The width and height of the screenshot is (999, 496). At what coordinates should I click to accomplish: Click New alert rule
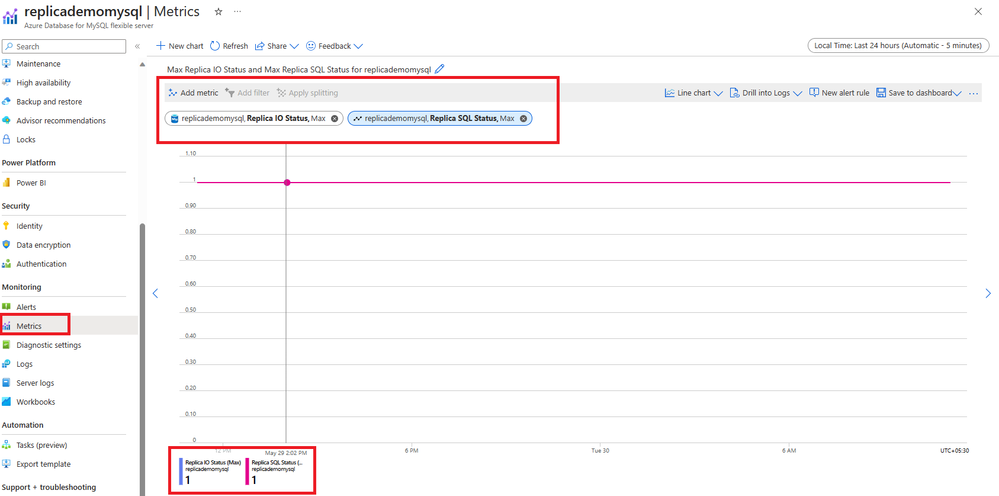pos(839,93)
